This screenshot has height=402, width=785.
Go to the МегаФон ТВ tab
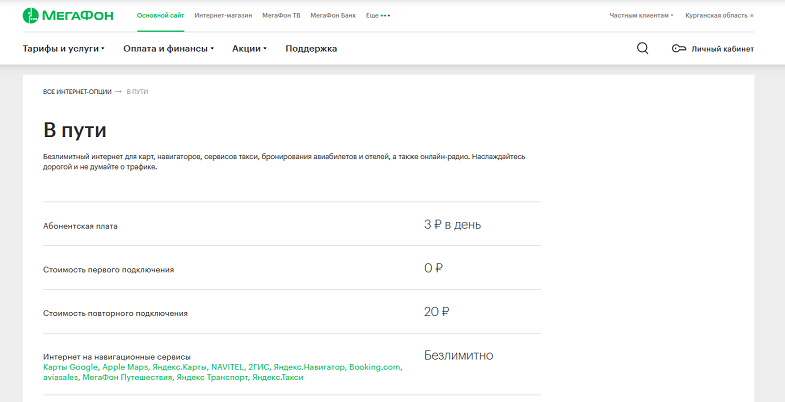point(281,16)
